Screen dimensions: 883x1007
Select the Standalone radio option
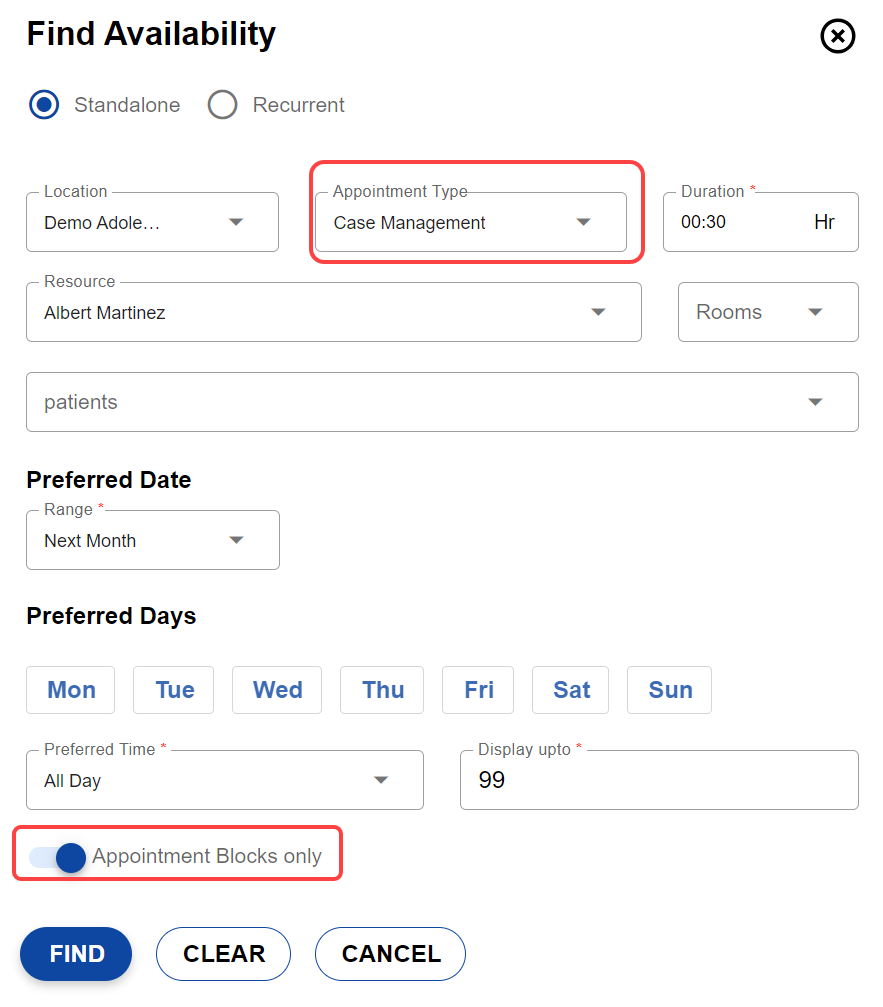click(x=44, y=105)
